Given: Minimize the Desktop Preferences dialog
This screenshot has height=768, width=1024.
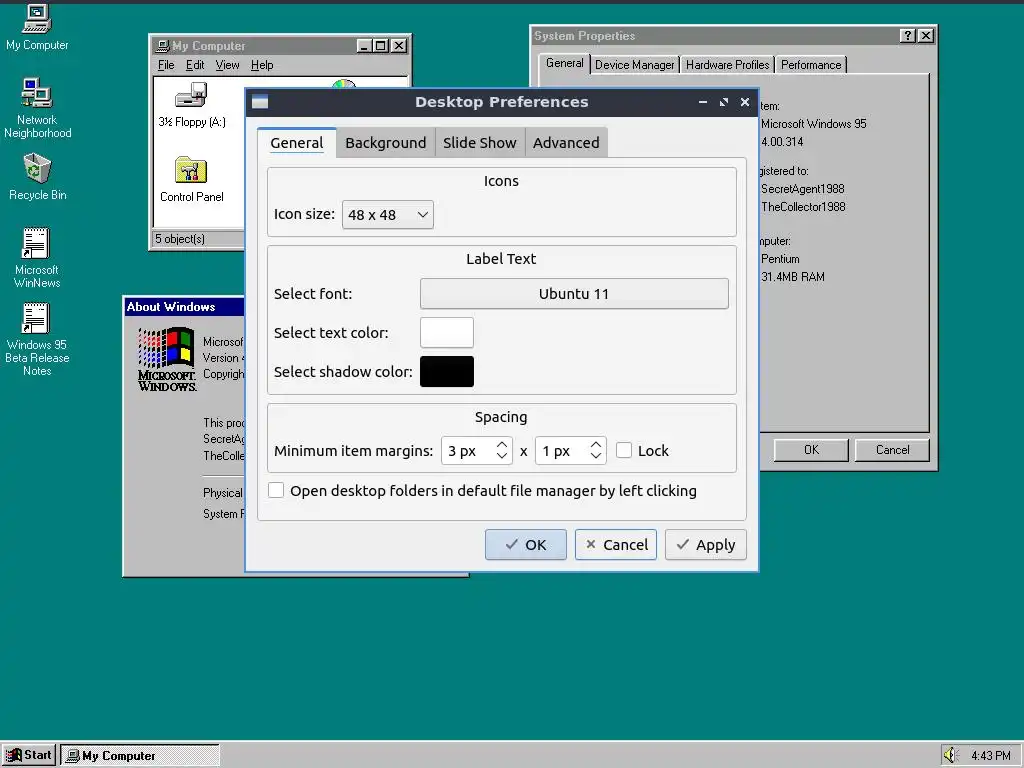Looking at the screenshot, I should 703,102.
